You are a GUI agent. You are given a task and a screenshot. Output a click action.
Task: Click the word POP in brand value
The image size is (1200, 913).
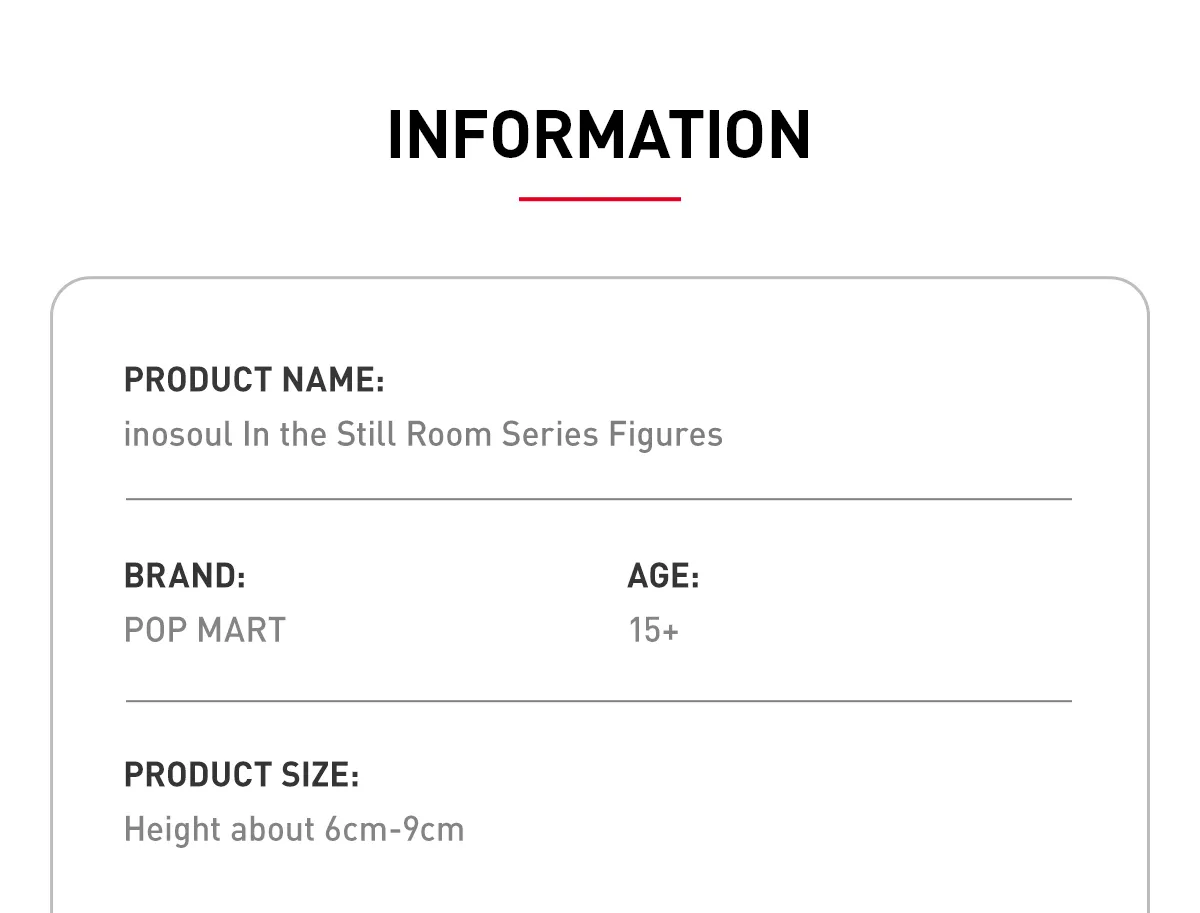[156, 630]
